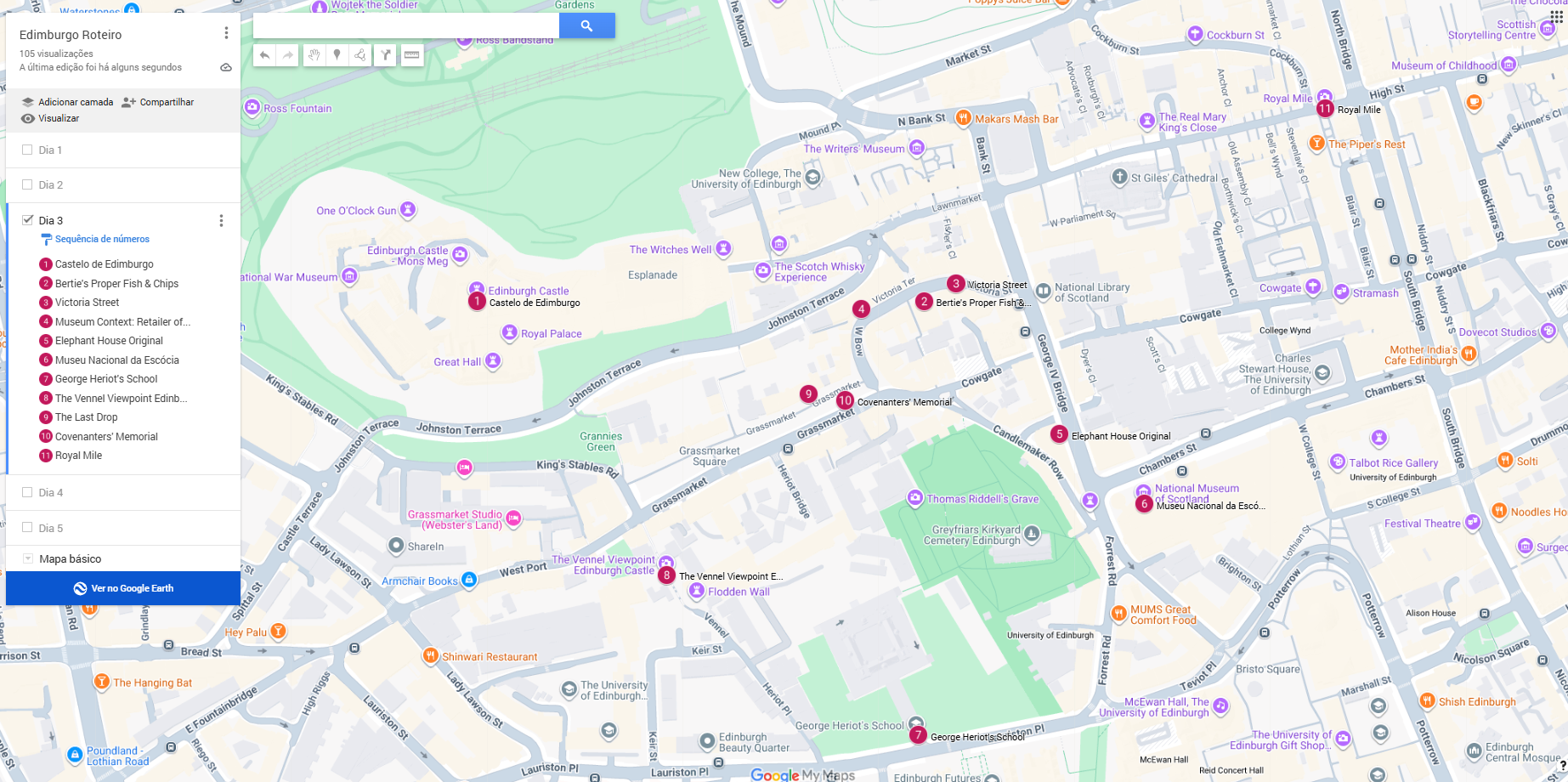Select the draw line tool
Screen dimensions: 1568x782
click(x=361, y=55)
